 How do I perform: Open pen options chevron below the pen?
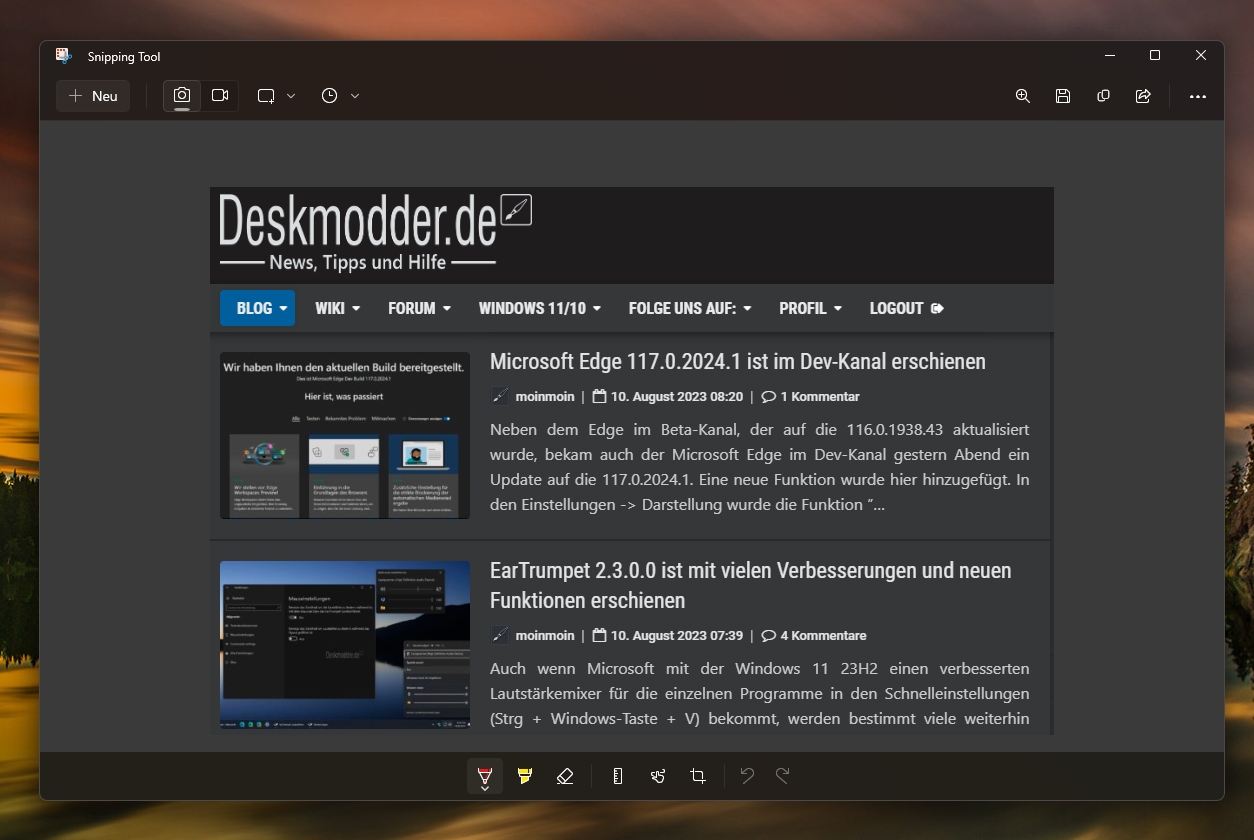[485, 788]
